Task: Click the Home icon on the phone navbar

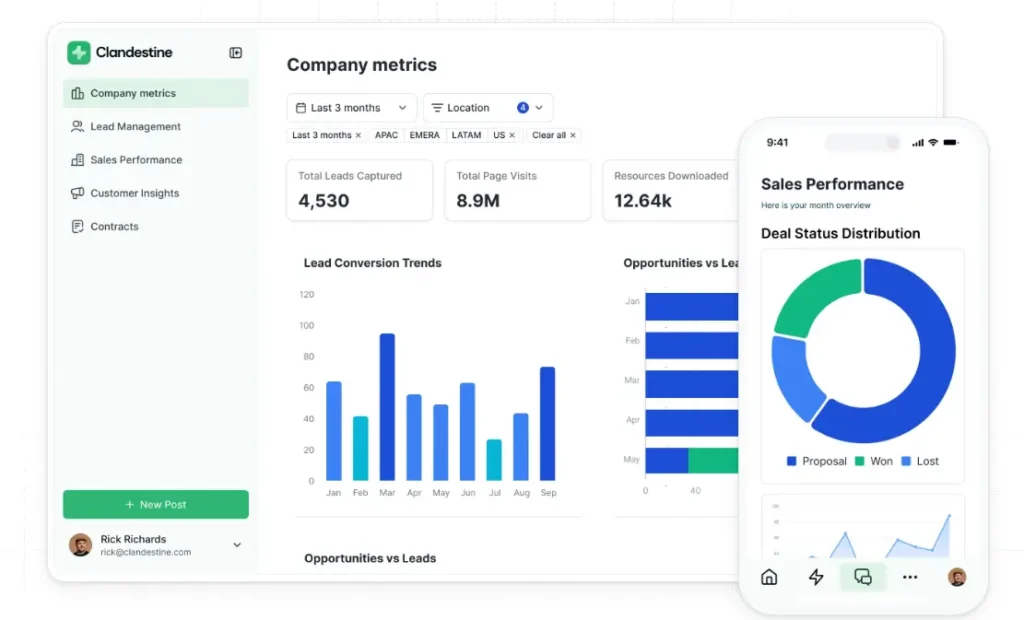Action: pyautogui.click(x=768, y=577)
